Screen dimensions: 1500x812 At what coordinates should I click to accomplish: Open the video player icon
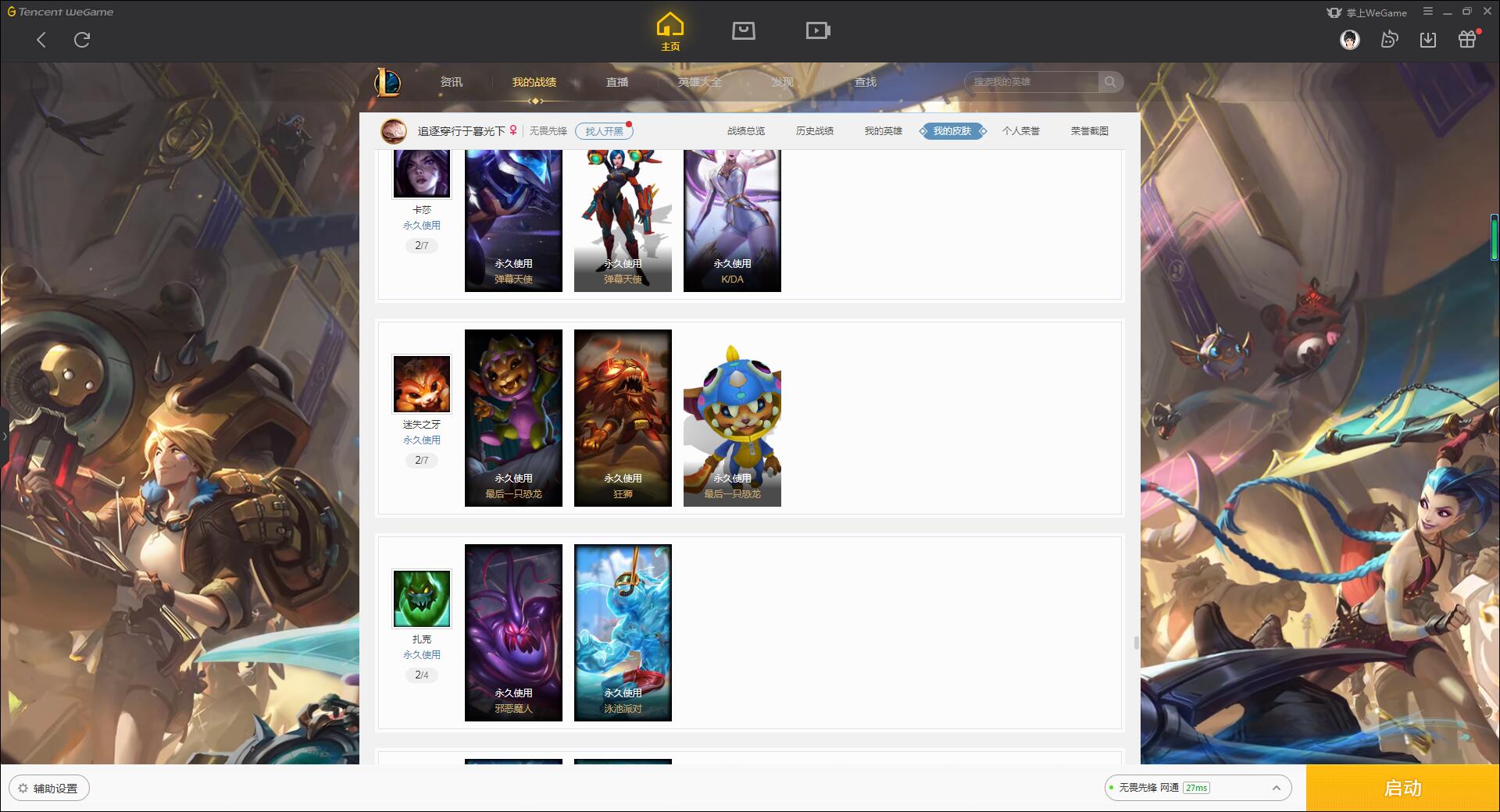(817, 30)
